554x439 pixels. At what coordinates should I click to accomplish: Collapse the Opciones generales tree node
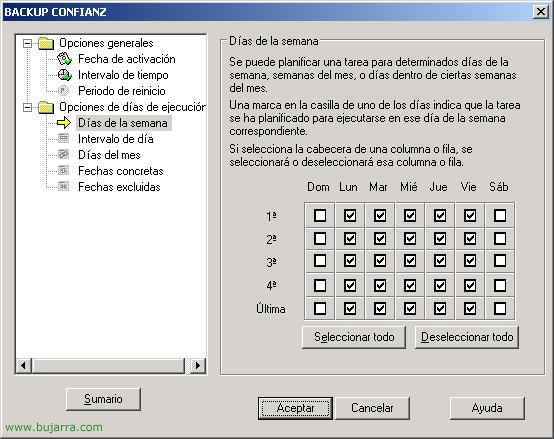coord(27,43)
